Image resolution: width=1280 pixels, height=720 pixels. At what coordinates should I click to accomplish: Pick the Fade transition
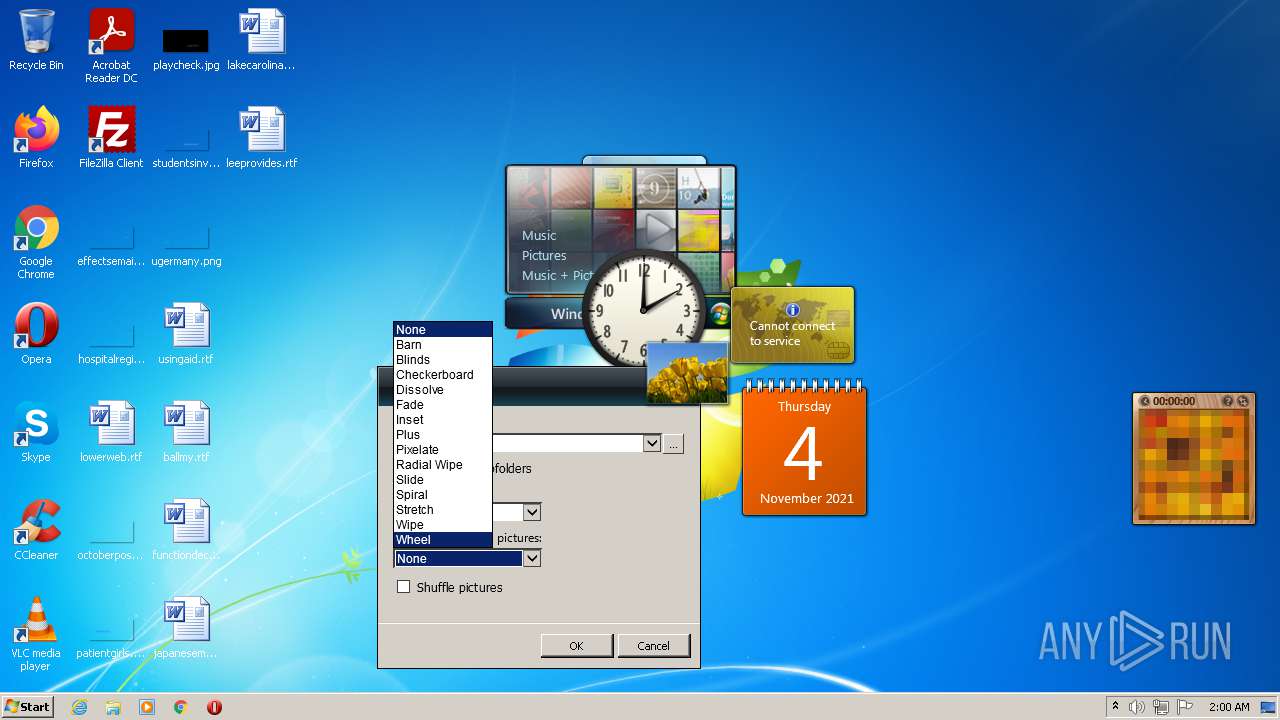(x=443, y=405)
